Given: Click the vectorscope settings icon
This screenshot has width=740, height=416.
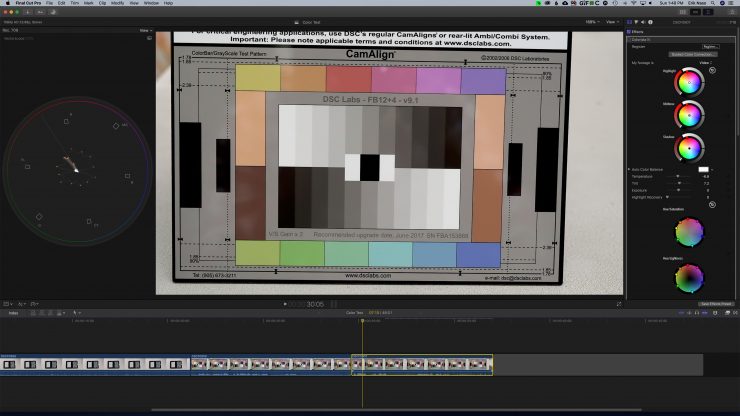Looking at the screenshot, I should (148, 38).
